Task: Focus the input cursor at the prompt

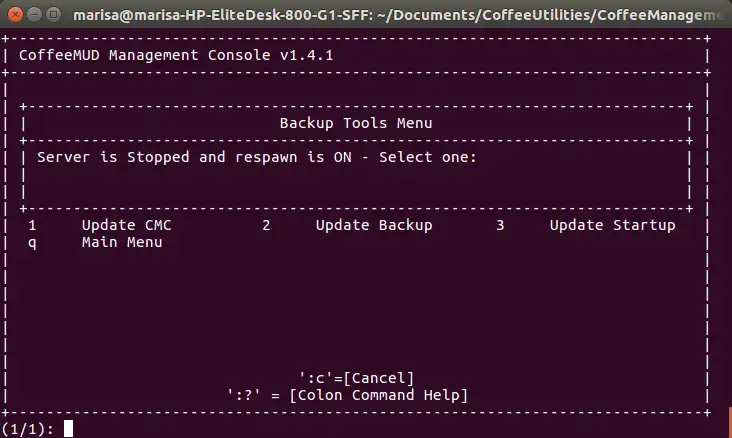Action: point(68,429)
